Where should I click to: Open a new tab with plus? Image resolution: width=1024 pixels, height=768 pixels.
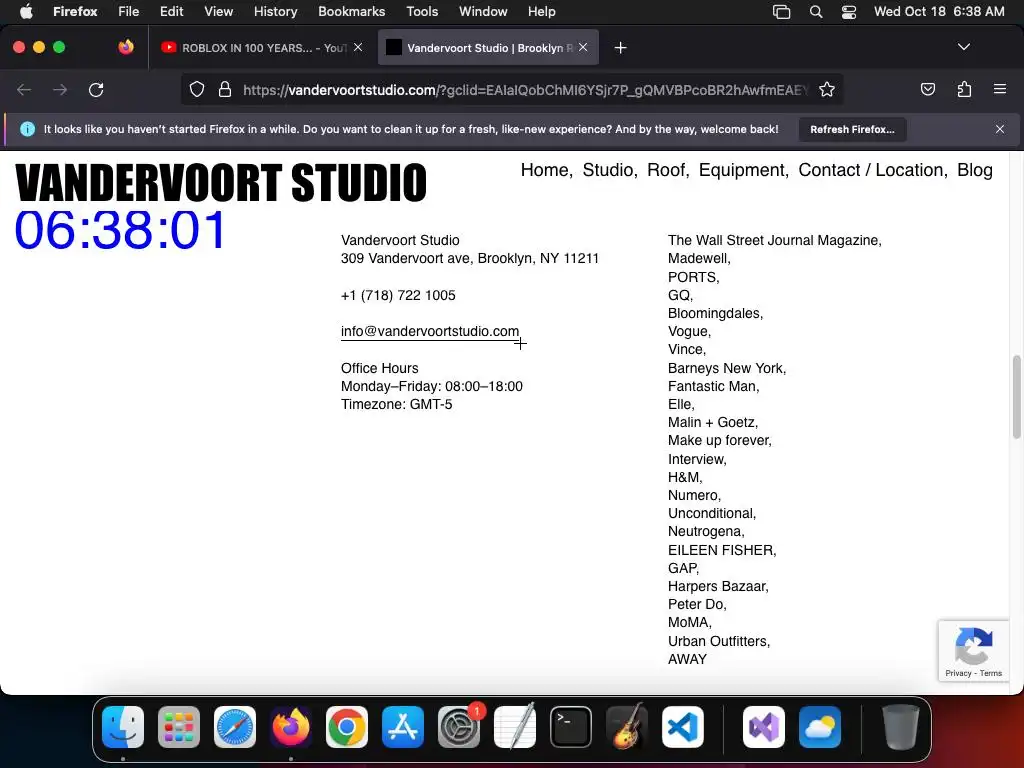(620, 48)
